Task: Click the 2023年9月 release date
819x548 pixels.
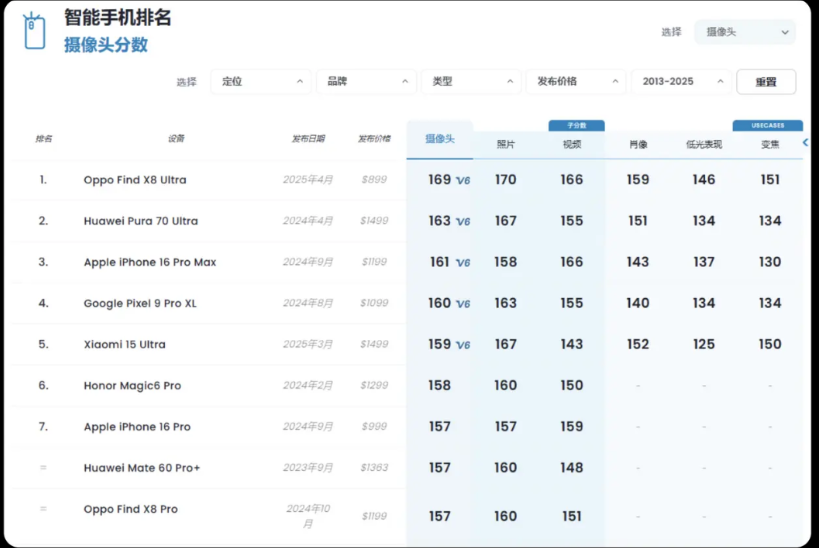Action: (308, 468)
